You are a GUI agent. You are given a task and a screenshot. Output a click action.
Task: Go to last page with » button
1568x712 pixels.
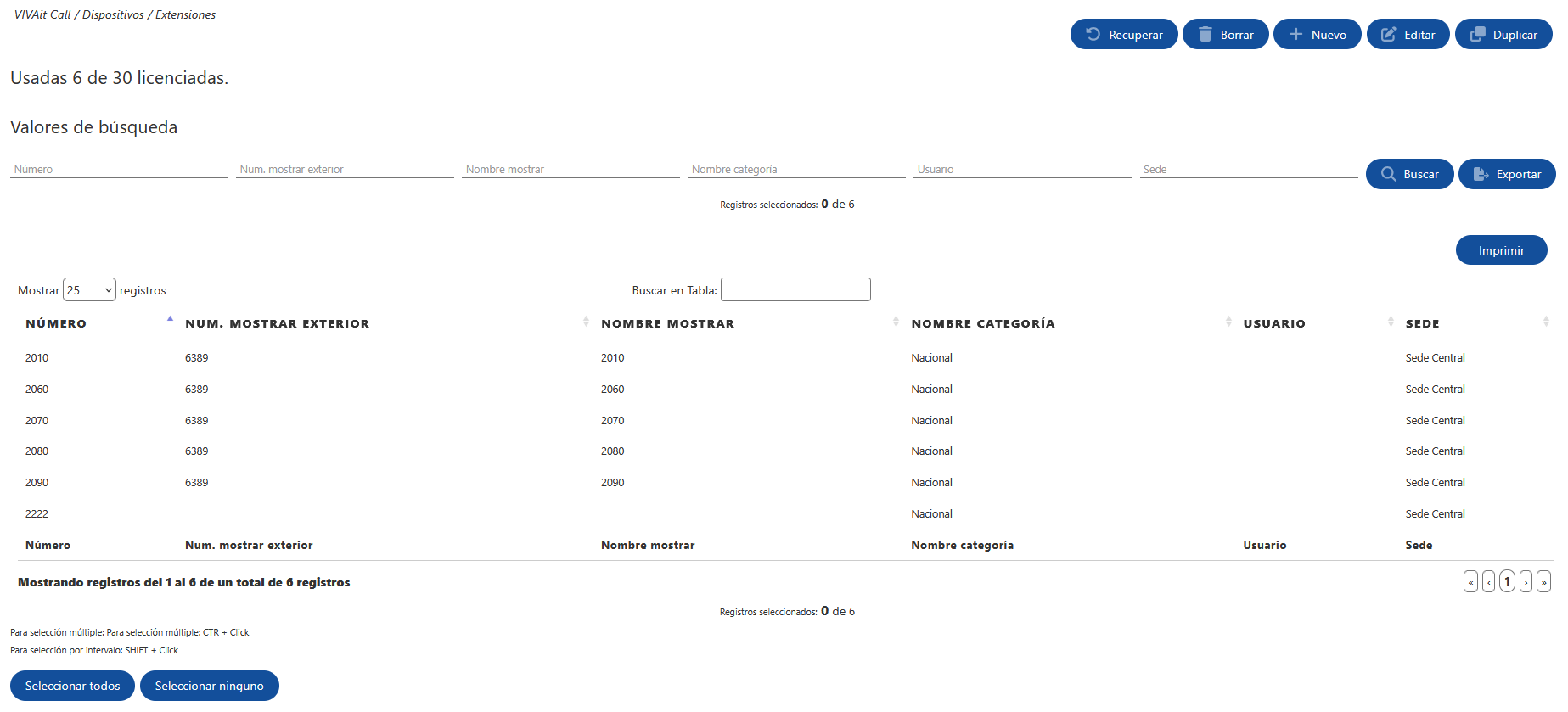(1543, 581)
